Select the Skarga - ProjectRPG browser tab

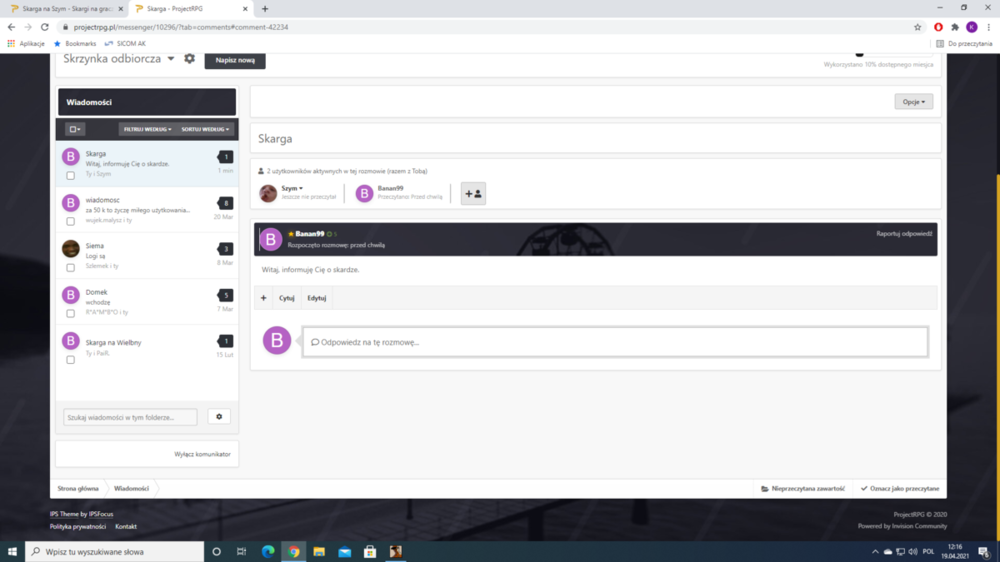pyautogui.click(x=190, y=9)
